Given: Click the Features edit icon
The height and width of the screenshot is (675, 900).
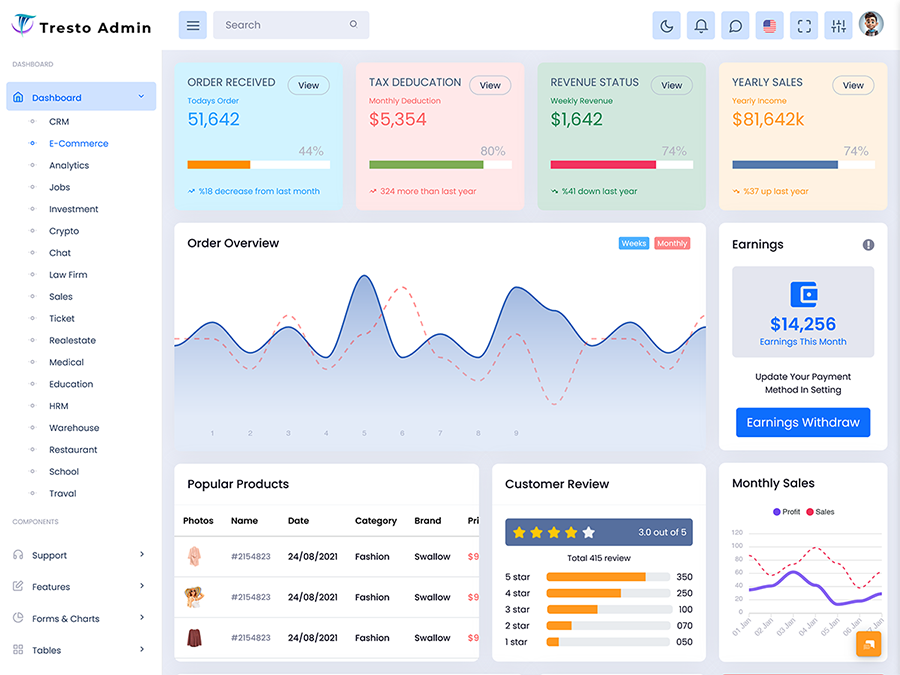Looking at the screenshot, I should pos(18,586).
